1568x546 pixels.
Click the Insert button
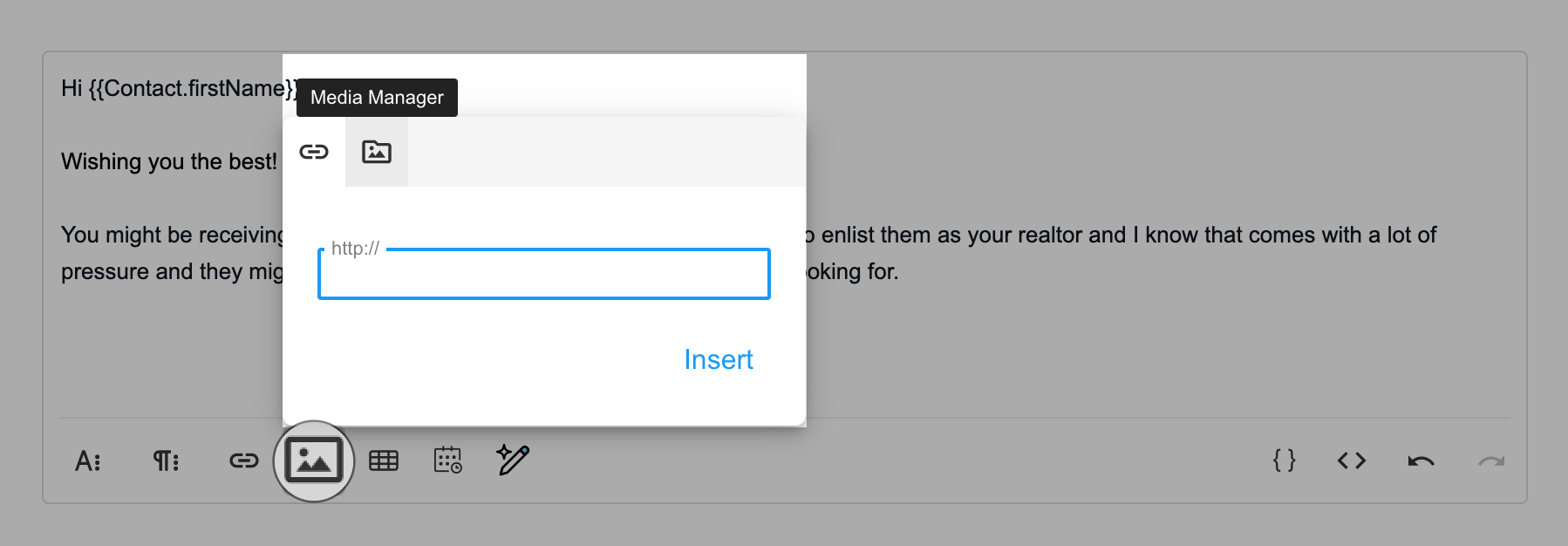point(719,359)
